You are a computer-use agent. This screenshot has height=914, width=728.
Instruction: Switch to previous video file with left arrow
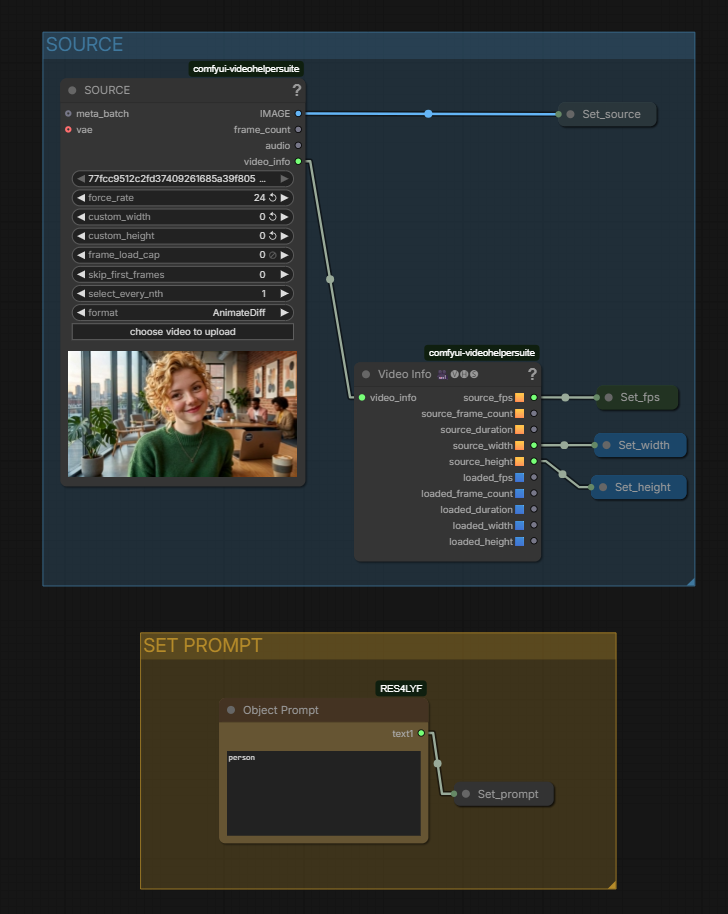coord(81,178)
